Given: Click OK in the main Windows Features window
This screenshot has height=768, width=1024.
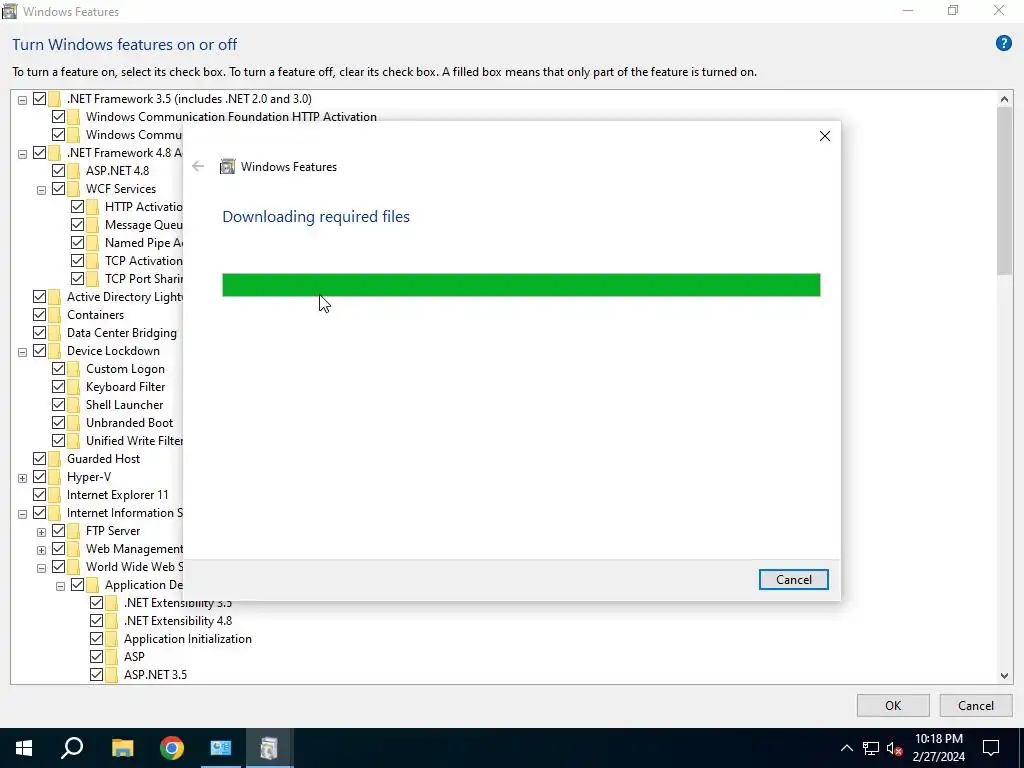Looking at the screenshot, I should tap(893, 705).
